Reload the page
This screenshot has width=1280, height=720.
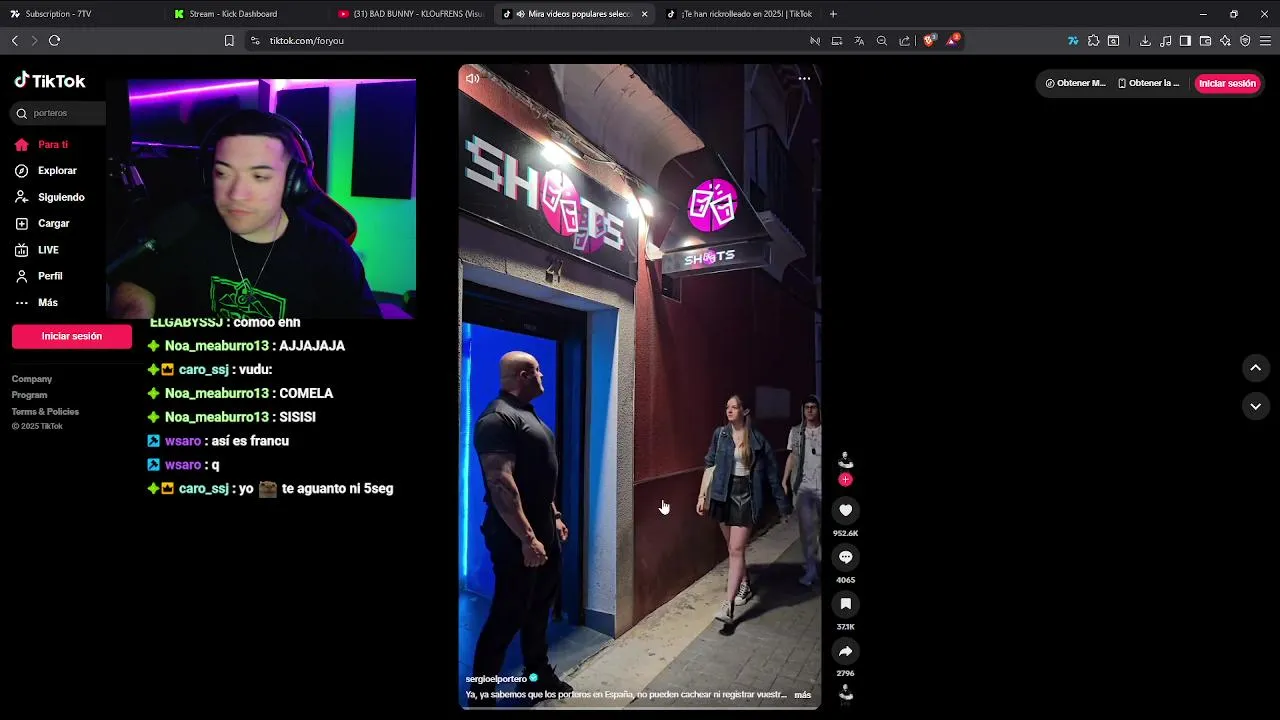click(x=54, y=41)
